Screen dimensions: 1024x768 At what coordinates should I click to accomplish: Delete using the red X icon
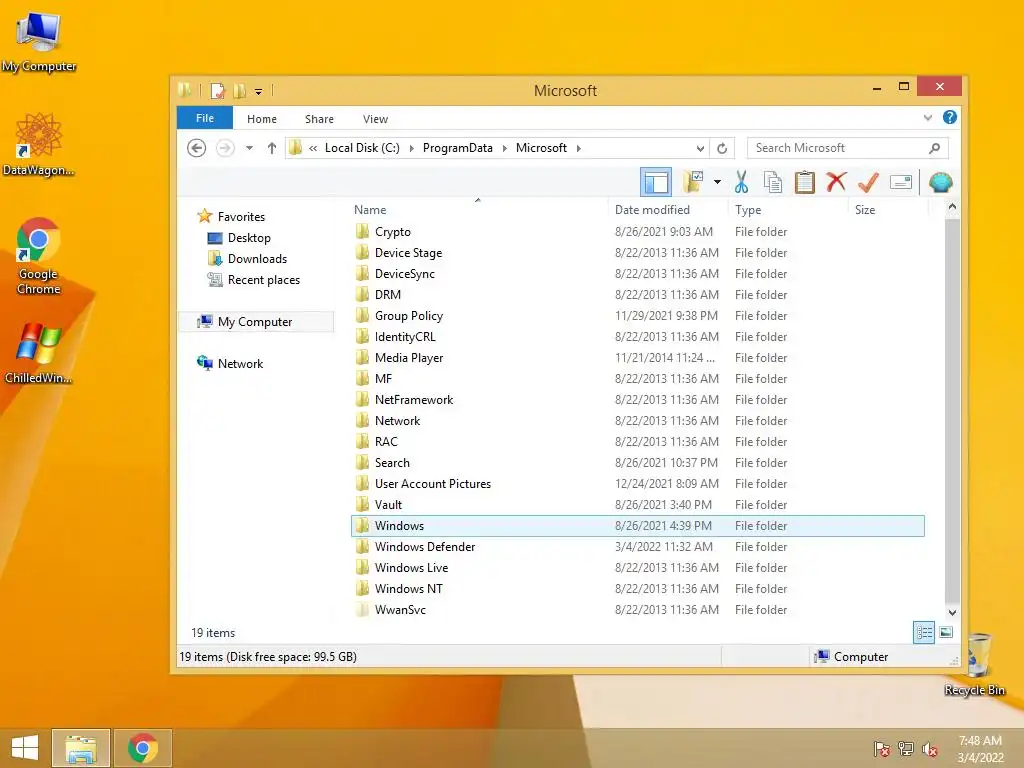[836, 182]
